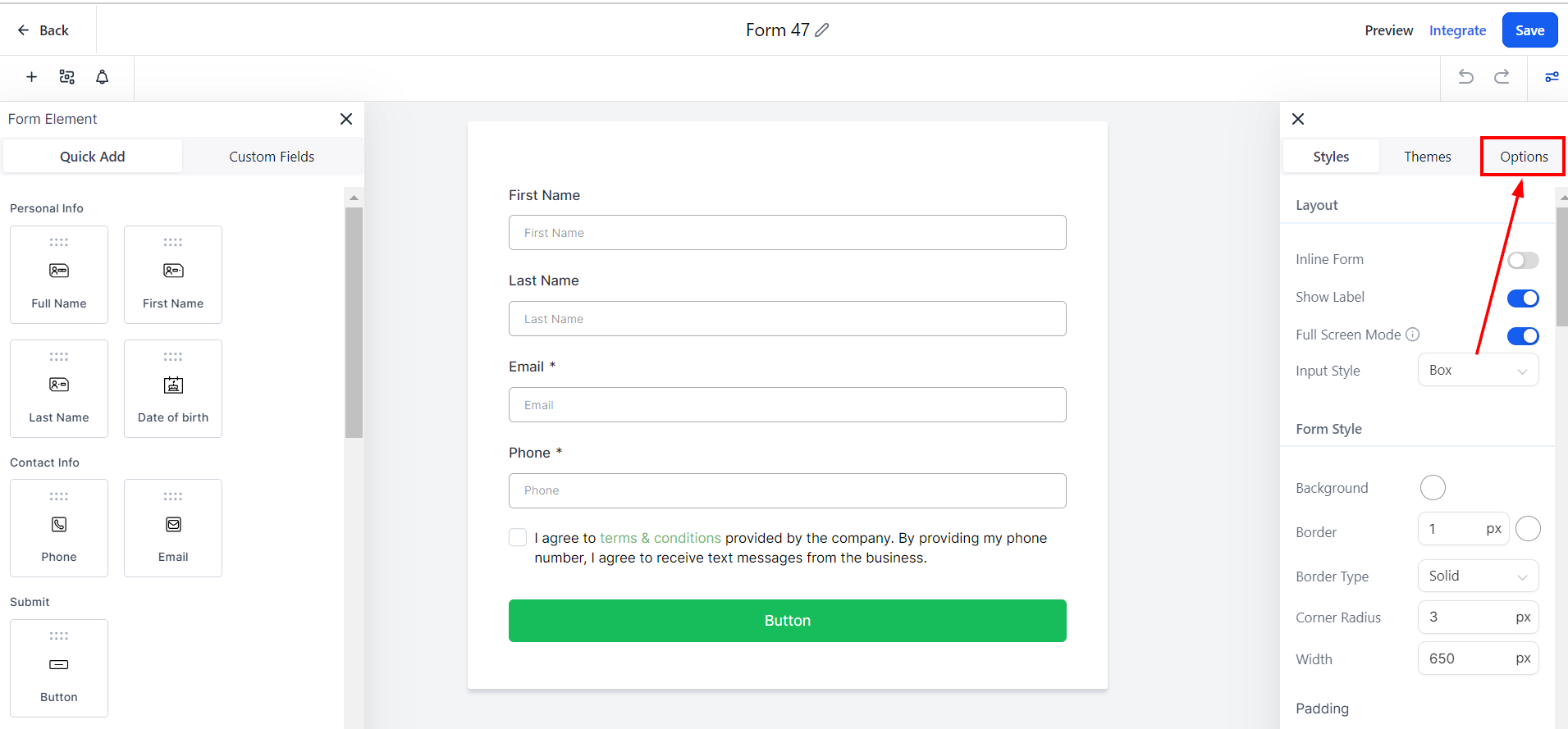Click the plus add element icon
This screenshot has width=1568, height=729.
pyautogui.click(x=31, y=77)
